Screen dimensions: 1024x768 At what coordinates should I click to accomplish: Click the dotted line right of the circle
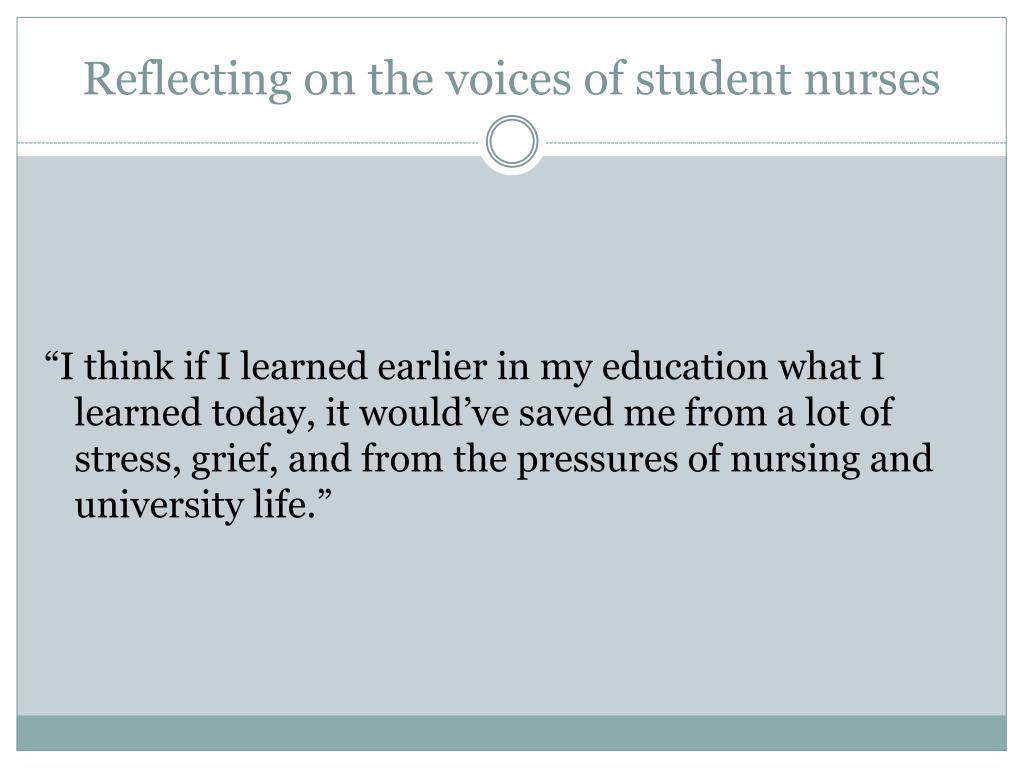pos(775,142)
